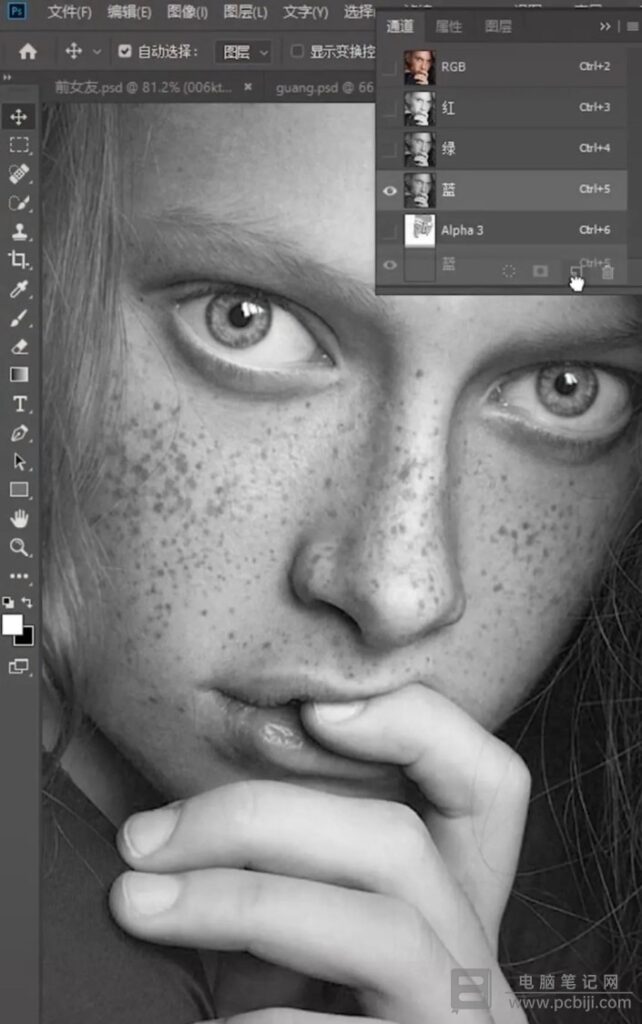Switch to the guang.psd document tab
Viewport: 642px width, 1024px height.
point(325,87)
